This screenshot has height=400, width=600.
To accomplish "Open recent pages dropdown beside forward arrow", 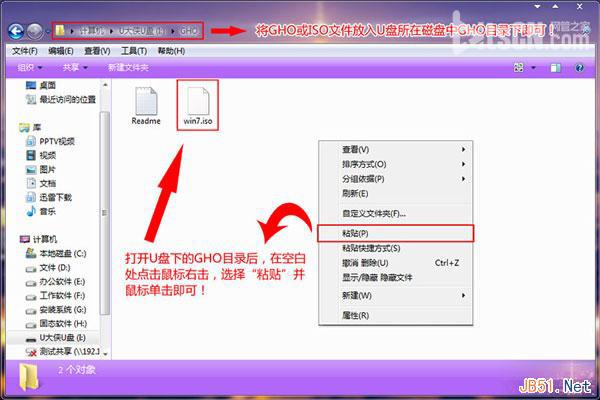I will point(48,31).
